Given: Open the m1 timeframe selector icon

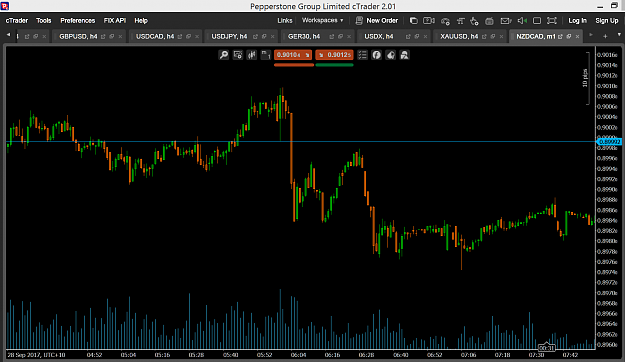Looking at the screenshot, I should (266, 55).
